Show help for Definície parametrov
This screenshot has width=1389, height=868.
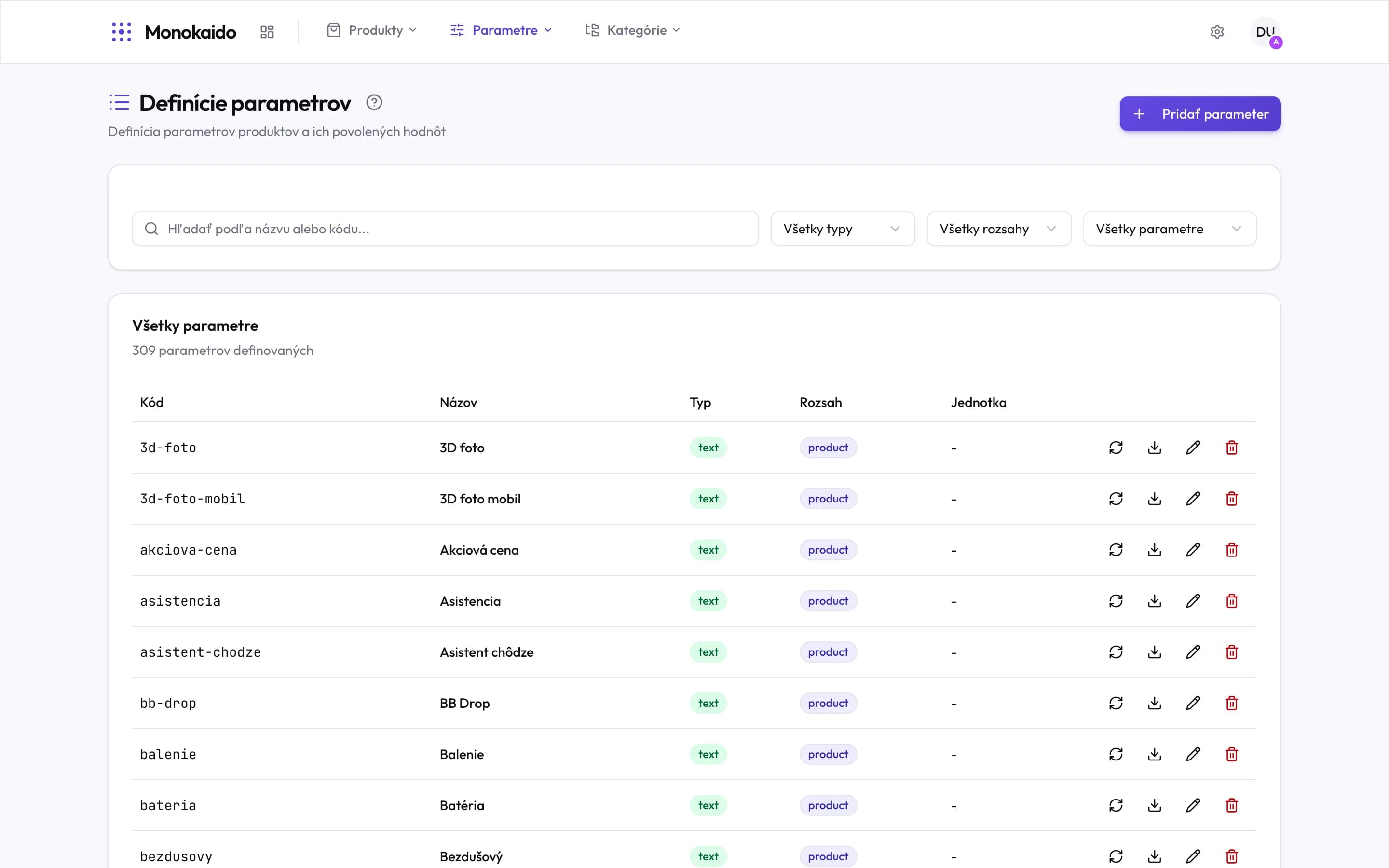point(374,103)
